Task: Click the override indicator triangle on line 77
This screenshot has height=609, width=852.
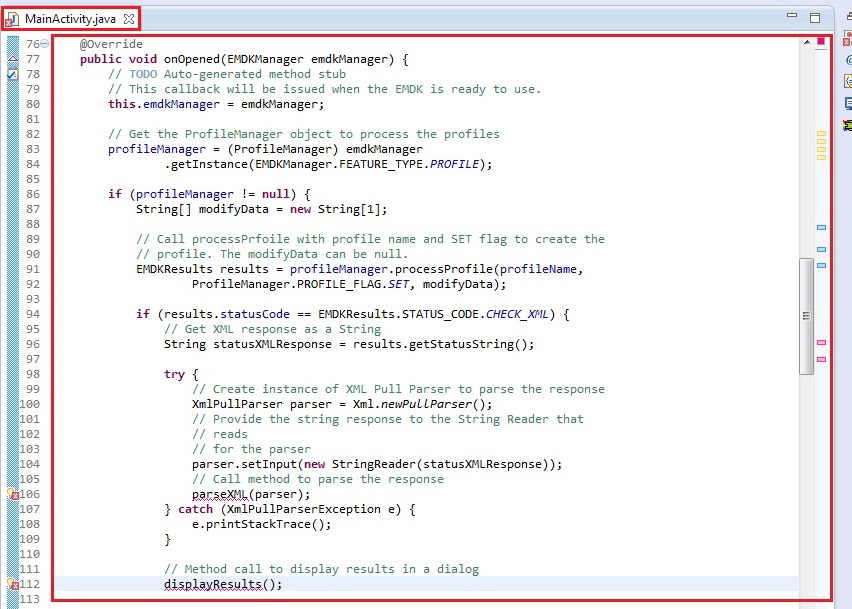Action: coord(13,60)
